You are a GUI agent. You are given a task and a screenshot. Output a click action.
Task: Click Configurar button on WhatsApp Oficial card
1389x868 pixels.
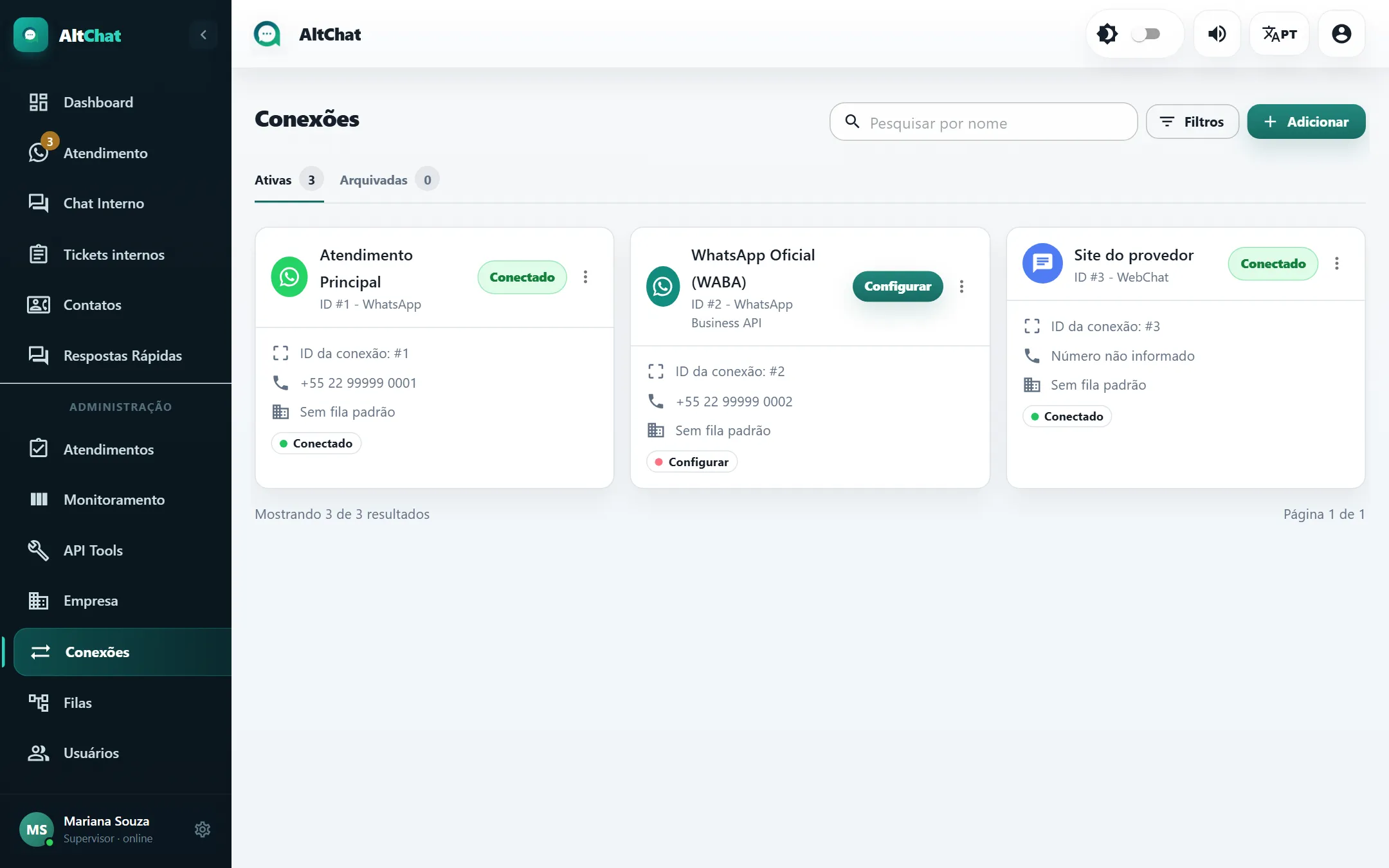898,286
